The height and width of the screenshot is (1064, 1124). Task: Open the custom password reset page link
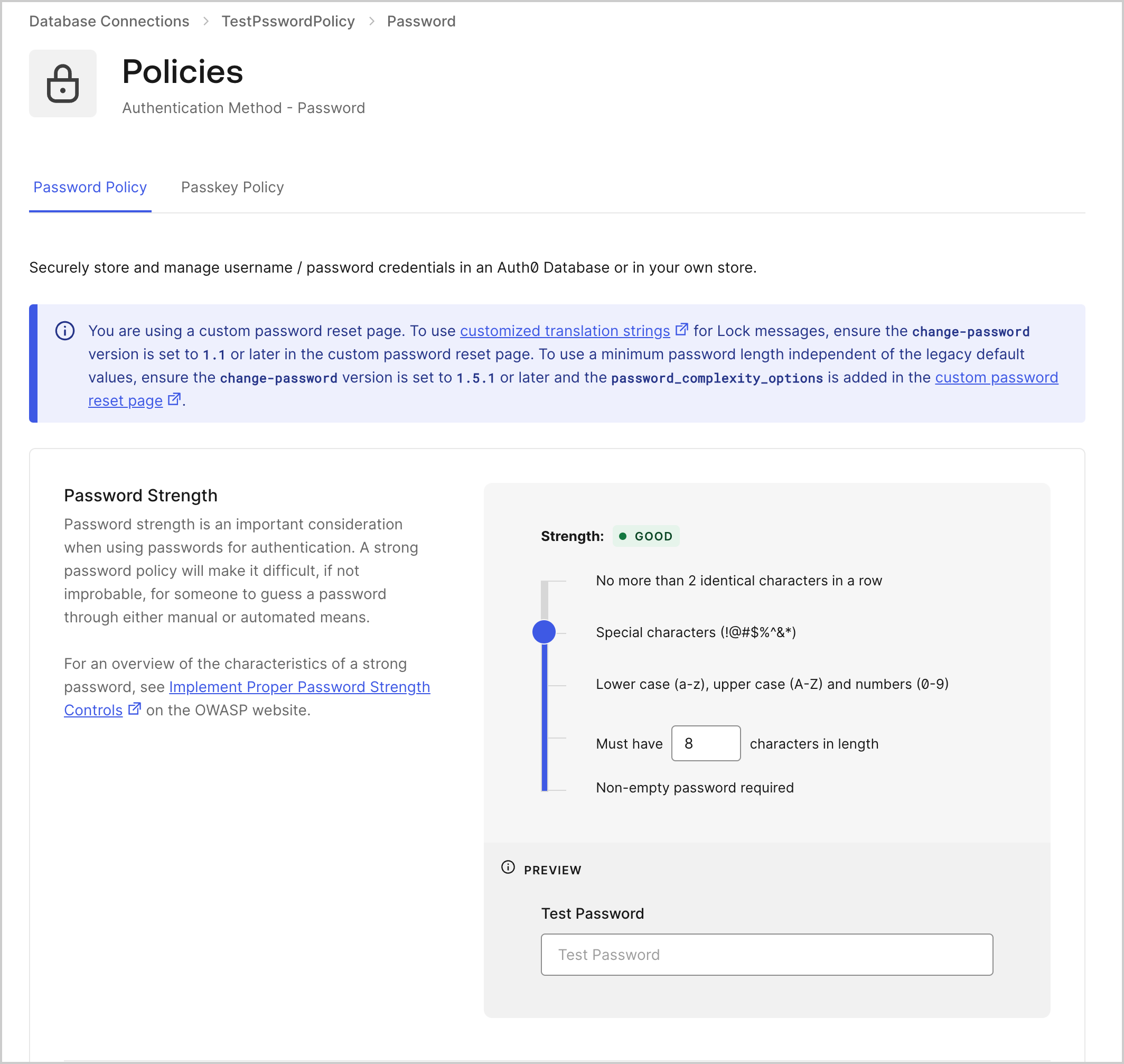[995, 378]
